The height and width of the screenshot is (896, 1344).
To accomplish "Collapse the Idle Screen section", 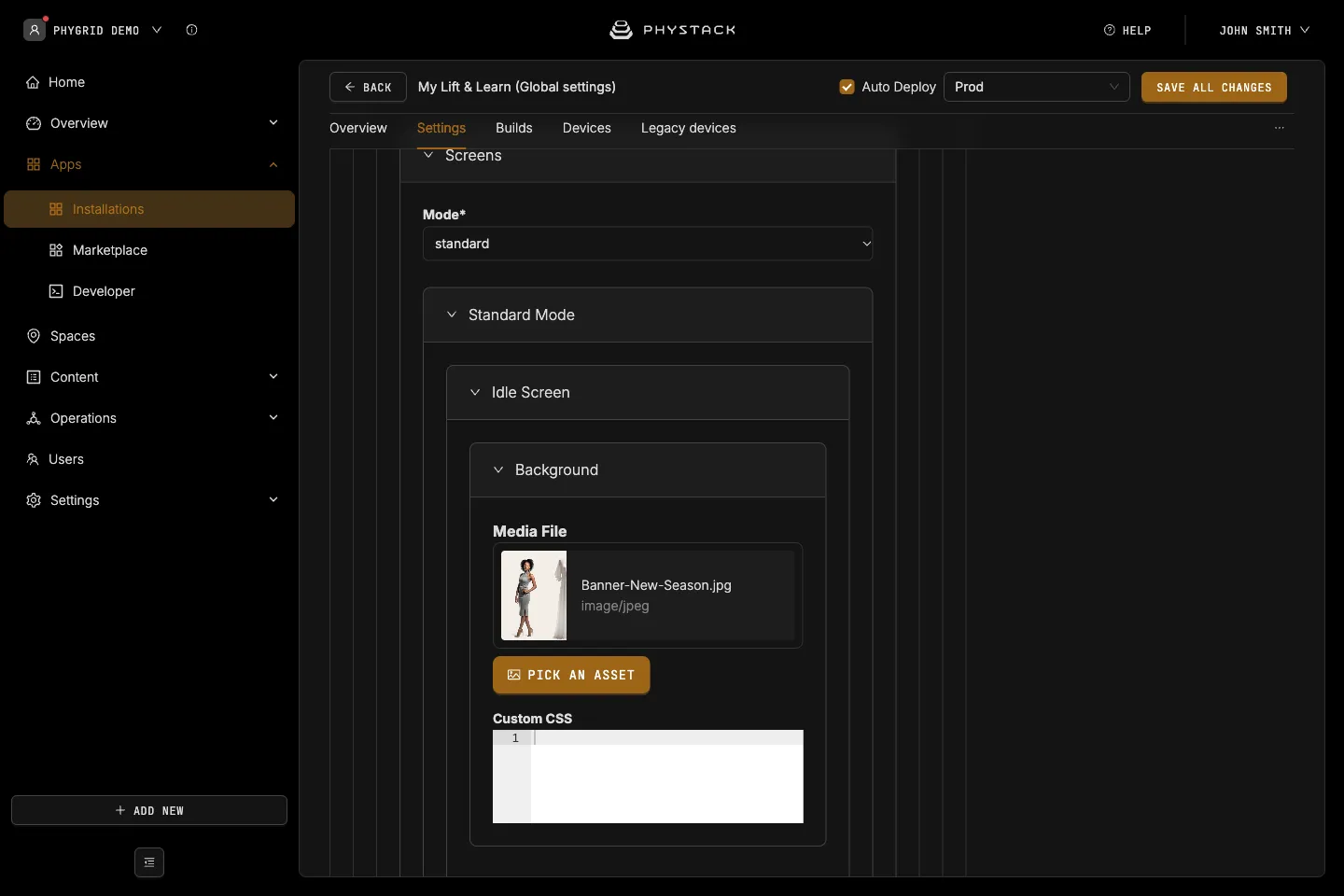I will pos(475,392).
